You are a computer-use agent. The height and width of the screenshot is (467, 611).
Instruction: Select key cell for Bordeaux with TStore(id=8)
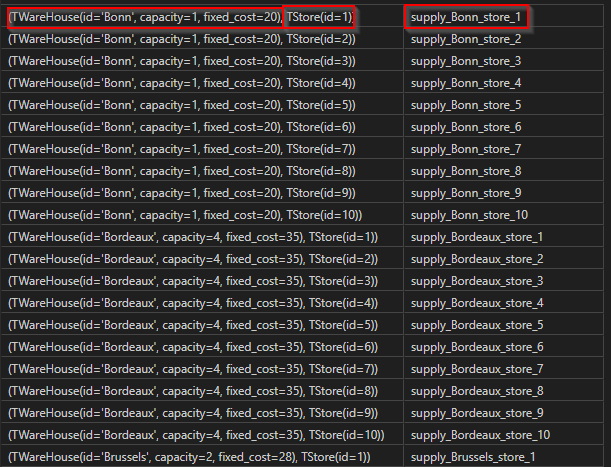202,391
